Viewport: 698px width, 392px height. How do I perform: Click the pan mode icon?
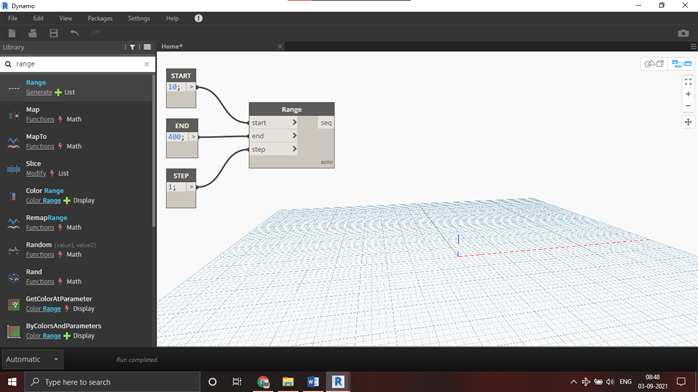click(x=688, y=122)
